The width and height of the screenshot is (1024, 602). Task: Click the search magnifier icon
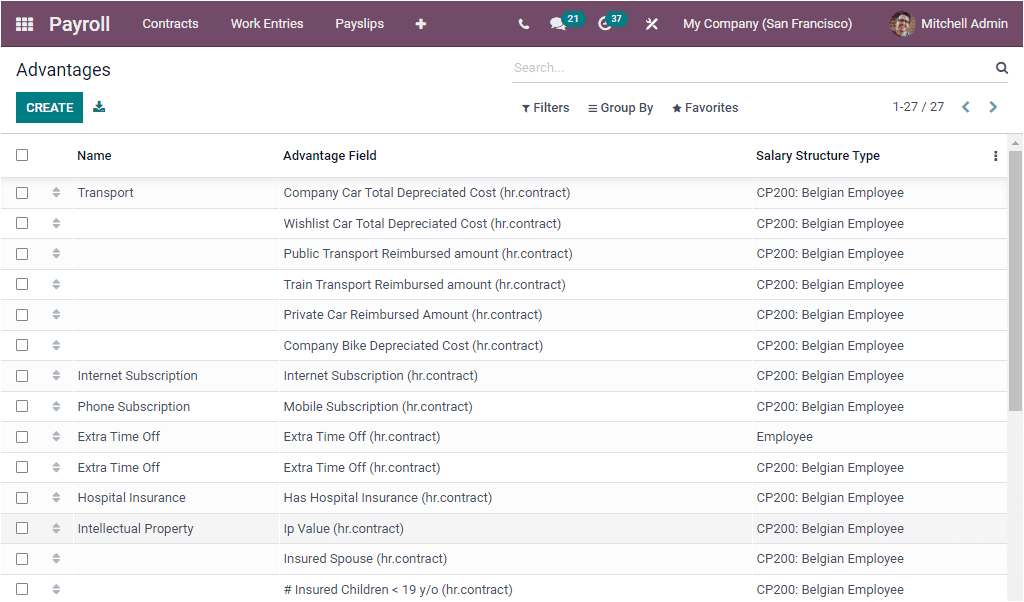[x=1001, y=67]
